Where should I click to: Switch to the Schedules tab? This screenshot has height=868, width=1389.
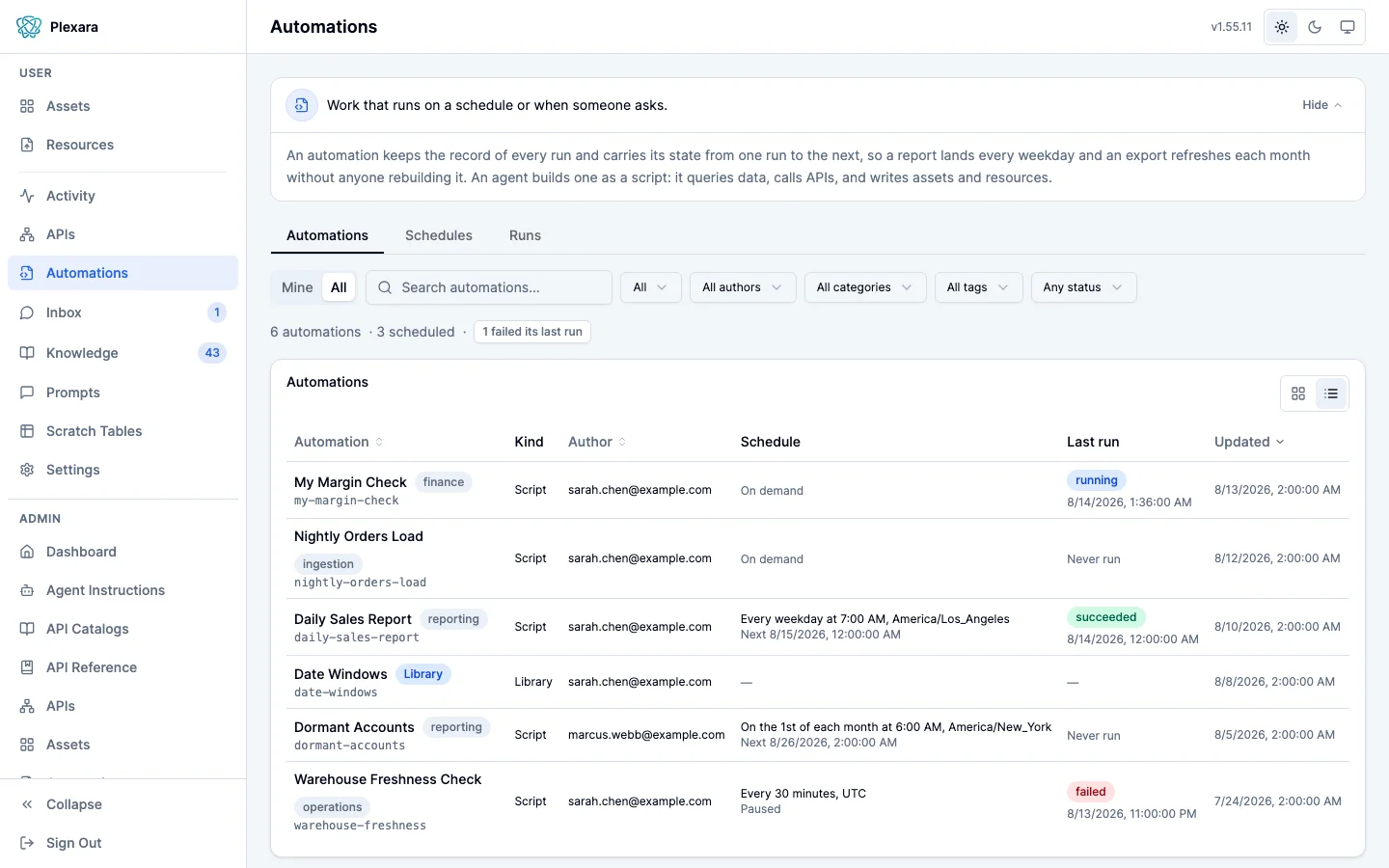point(439,235)
